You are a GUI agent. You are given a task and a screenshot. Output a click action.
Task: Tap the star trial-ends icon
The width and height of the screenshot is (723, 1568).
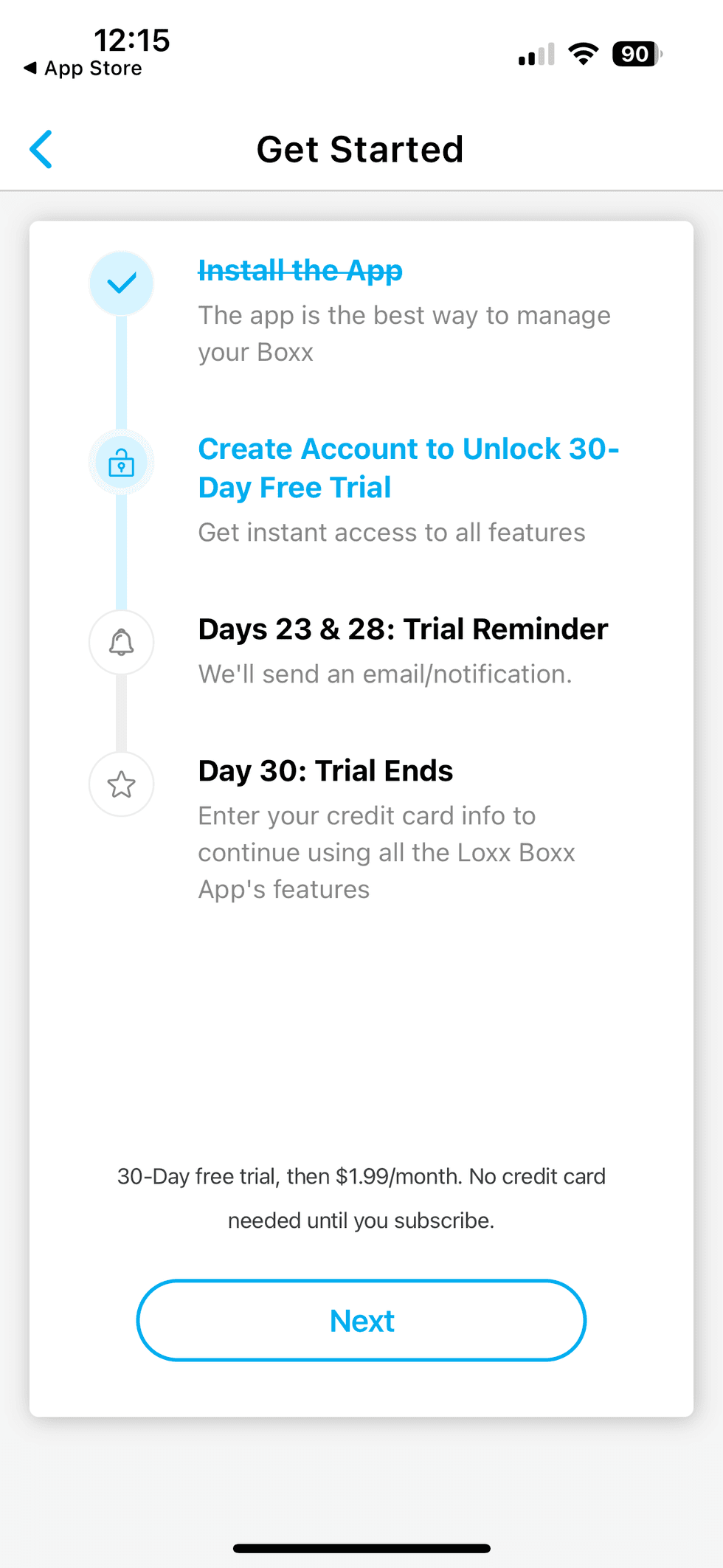(x=122, y=784)
